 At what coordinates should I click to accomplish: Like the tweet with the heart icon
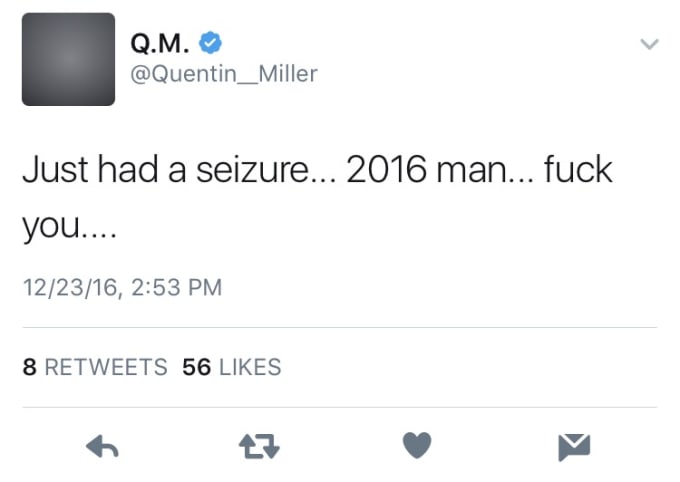pyautogui.click(x=417, y=445)
